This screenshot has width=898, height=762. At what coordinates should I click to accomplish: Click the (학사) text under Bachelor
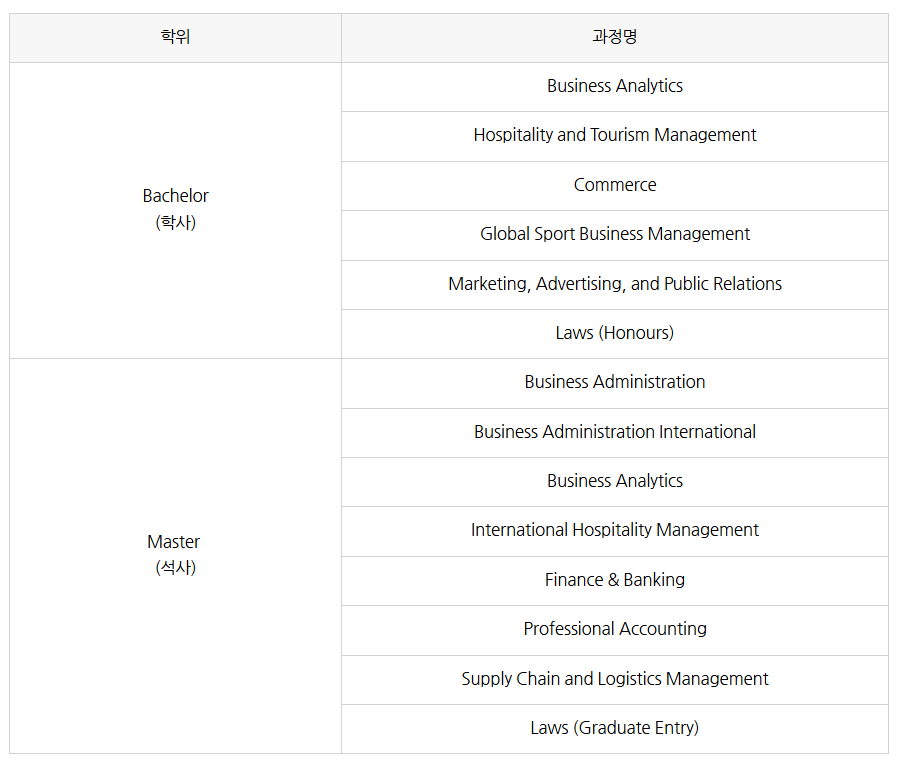click(x=175, y=222)
